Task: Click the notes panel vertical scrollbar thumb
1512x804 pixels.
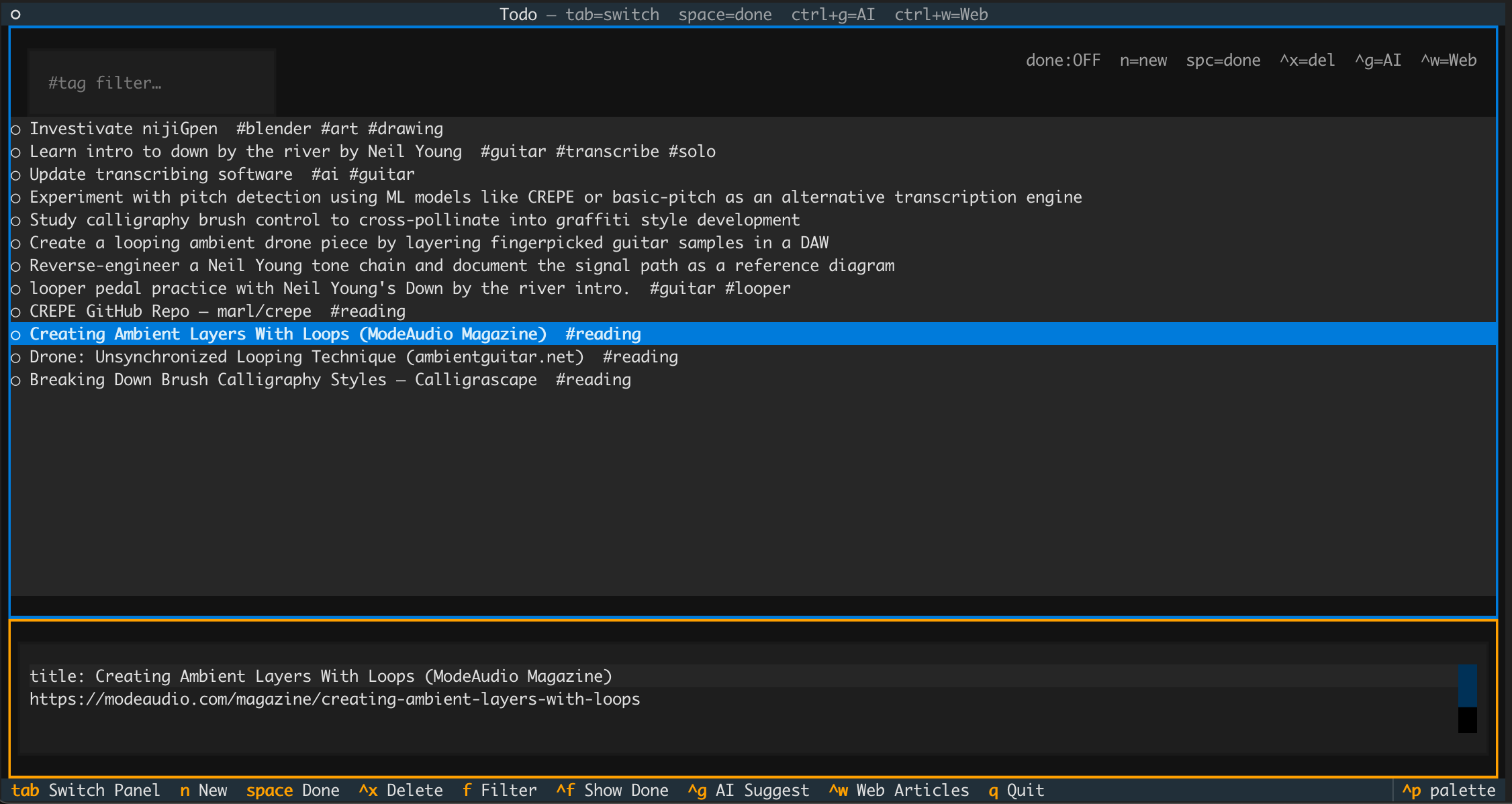Action: 1467,686
